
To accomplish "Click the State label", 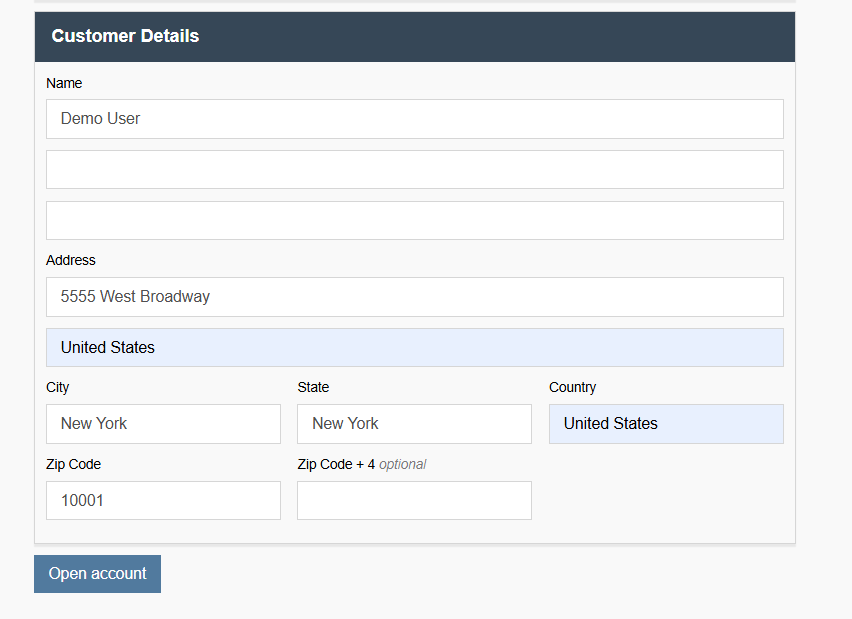I will (x=313, y=387).
